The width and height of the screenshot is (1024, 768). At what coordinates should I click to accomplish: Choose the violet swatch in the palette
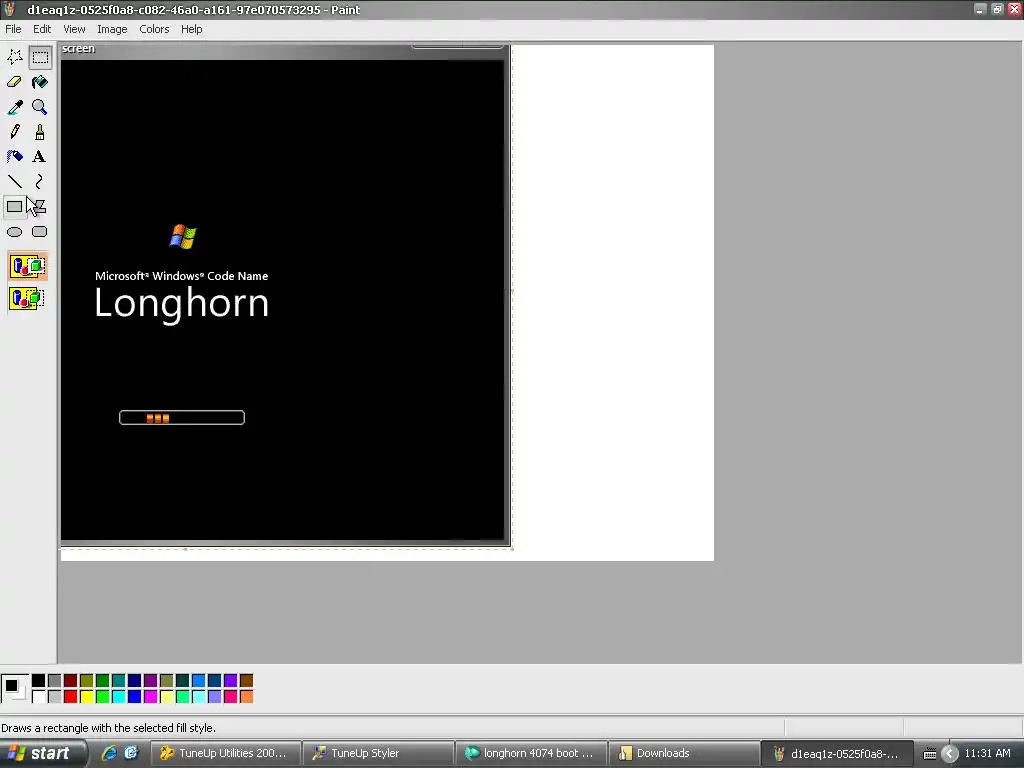tap(231, 680)
